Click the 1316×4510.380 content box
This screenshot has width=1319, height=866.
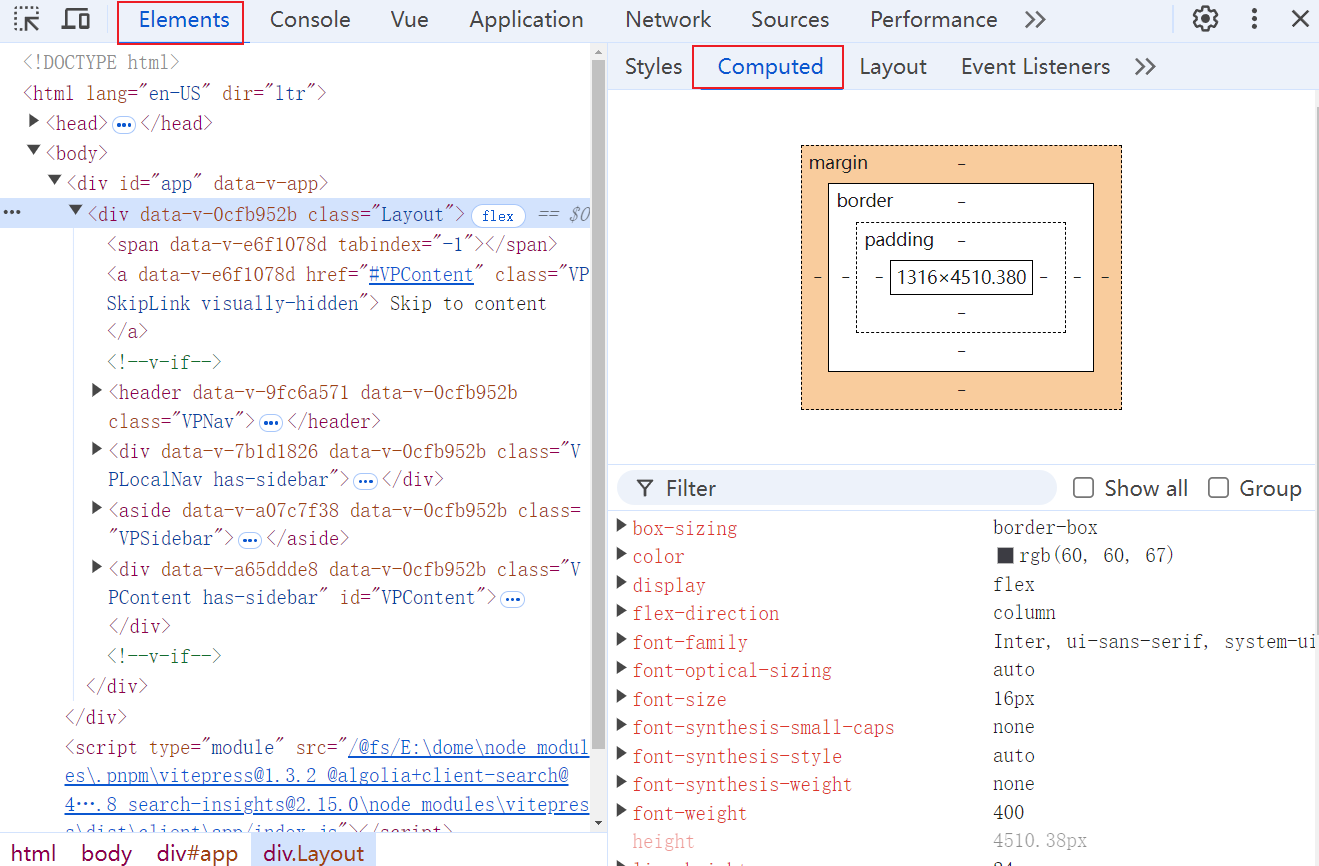961,277
